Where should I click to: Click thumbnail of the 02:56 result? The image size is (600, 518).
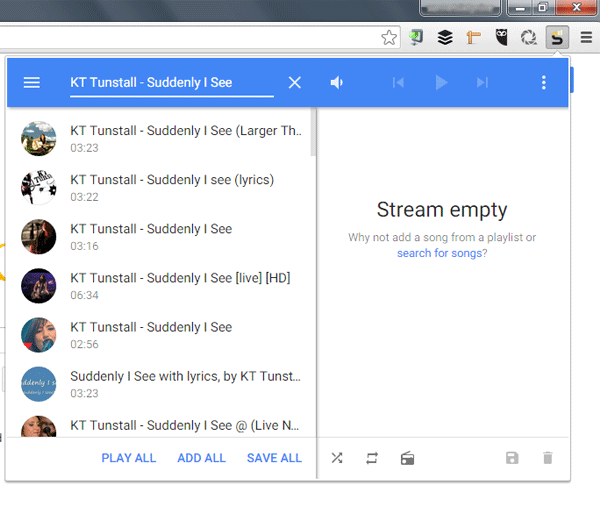pyautogui.click(x=38, y=335)
